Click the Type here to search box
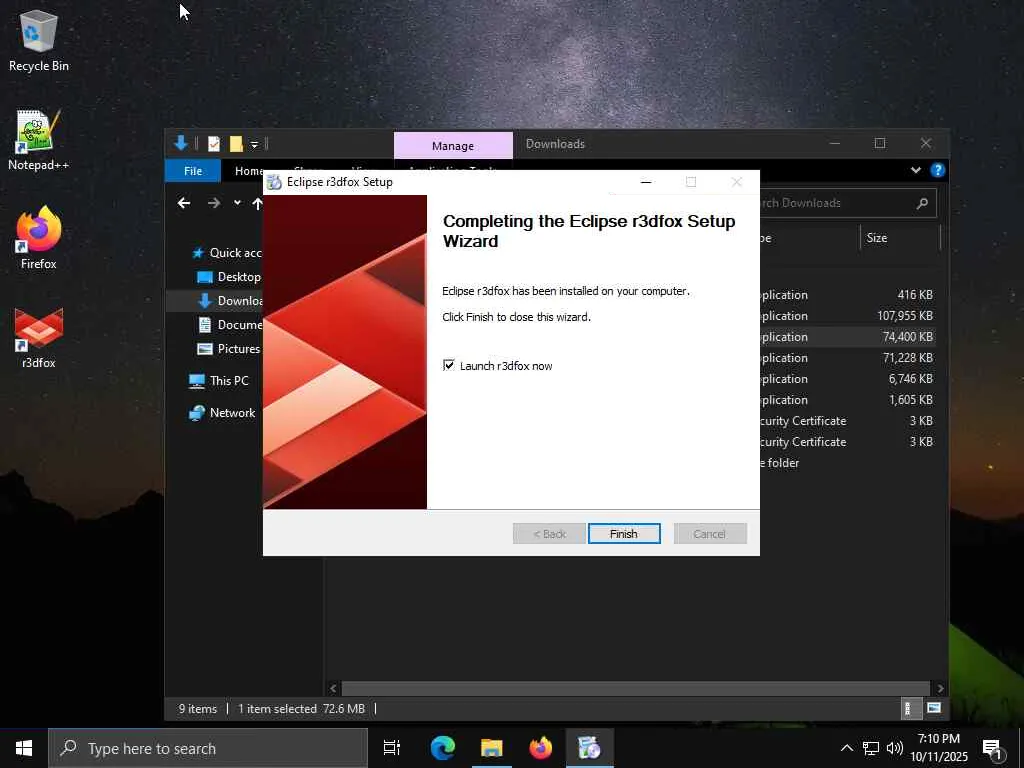Viewport: 1024px width, 768px height. pyautogui.click(x=208, y=748)
